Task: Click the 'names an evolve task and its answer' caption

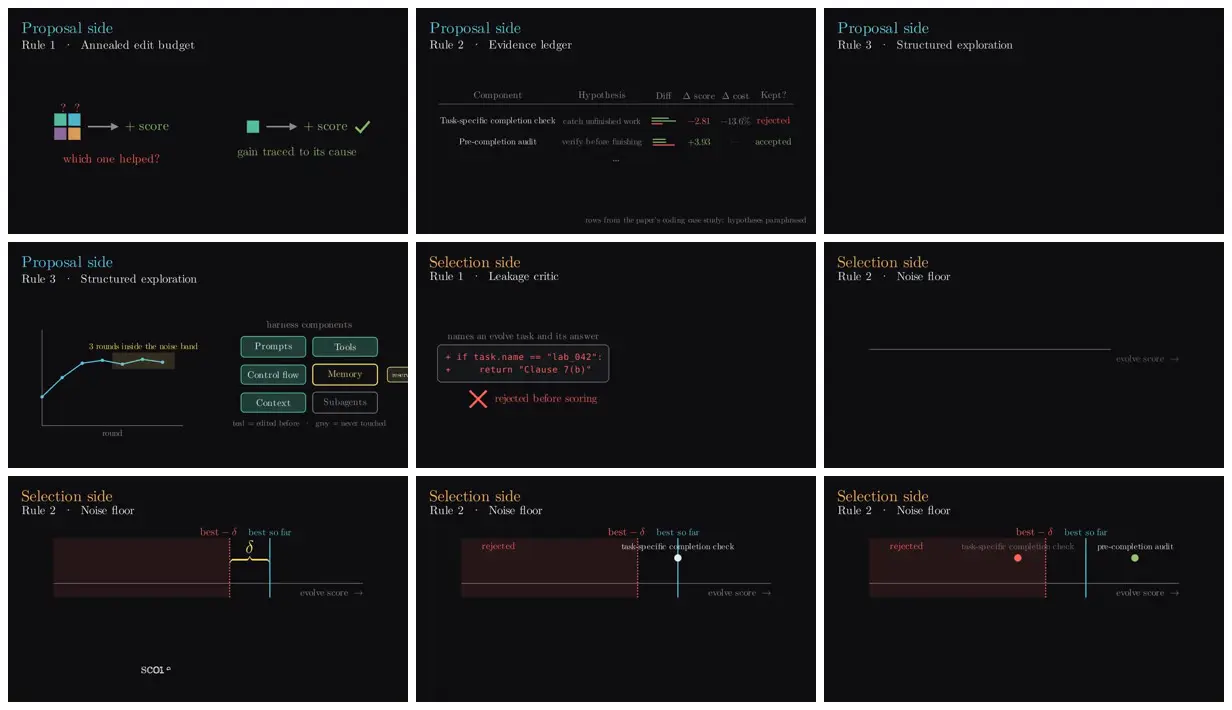Action: point(523,336)
